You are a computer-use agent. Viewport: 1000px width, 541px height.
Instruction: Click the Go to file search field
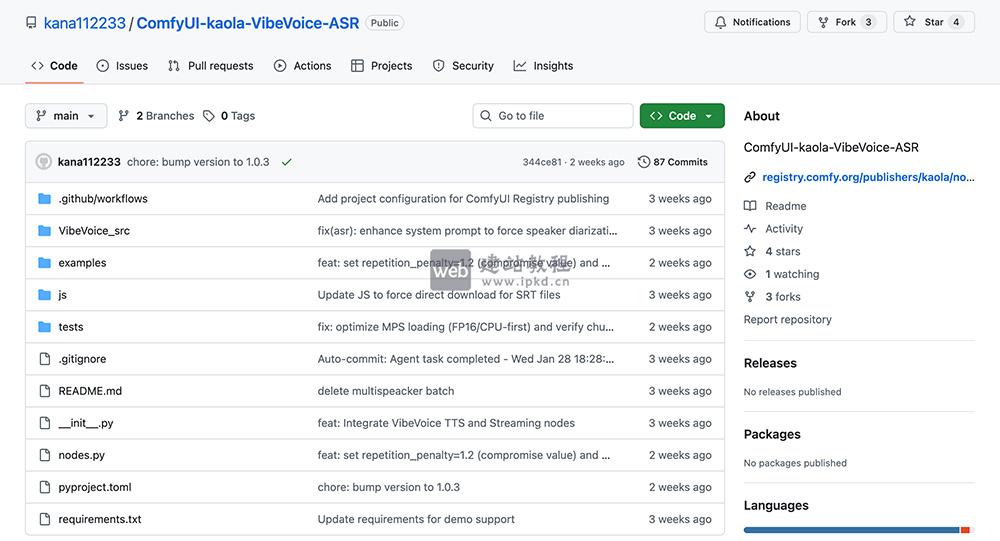(553, 115)
